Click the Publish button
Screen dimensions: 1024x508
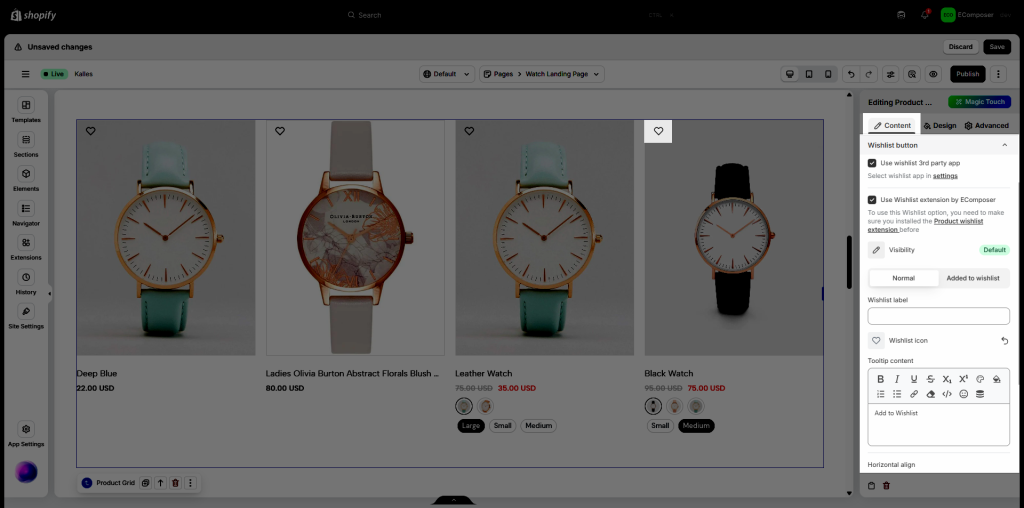[x=967, y=74]
